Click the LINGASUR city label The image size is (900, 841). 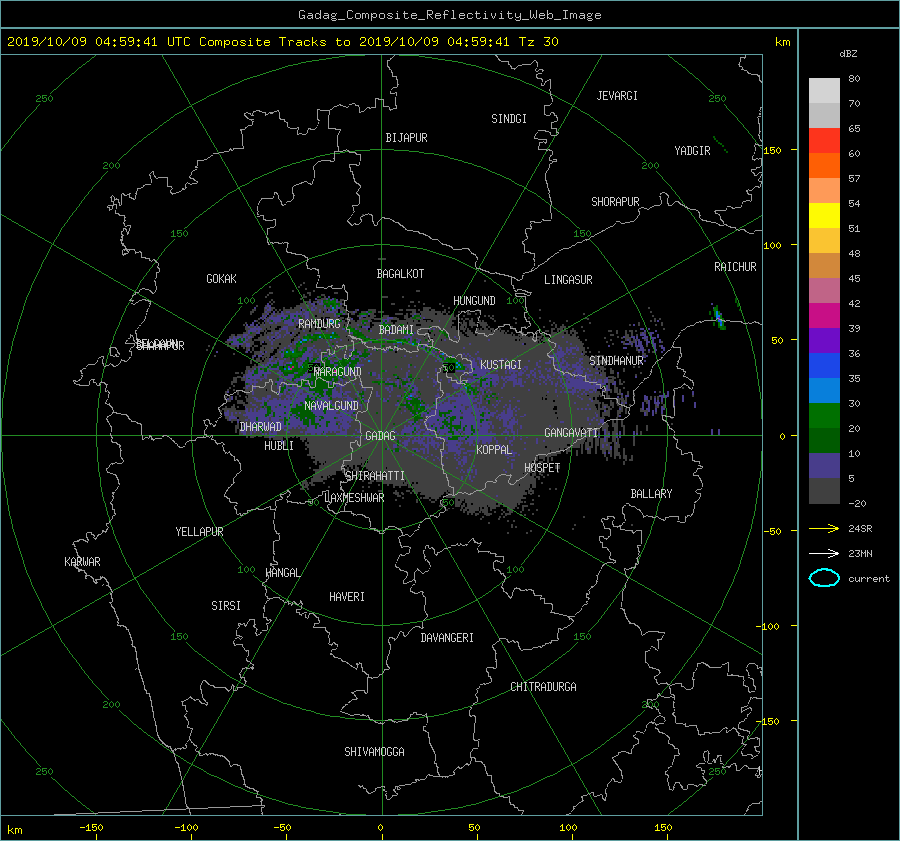568,280
